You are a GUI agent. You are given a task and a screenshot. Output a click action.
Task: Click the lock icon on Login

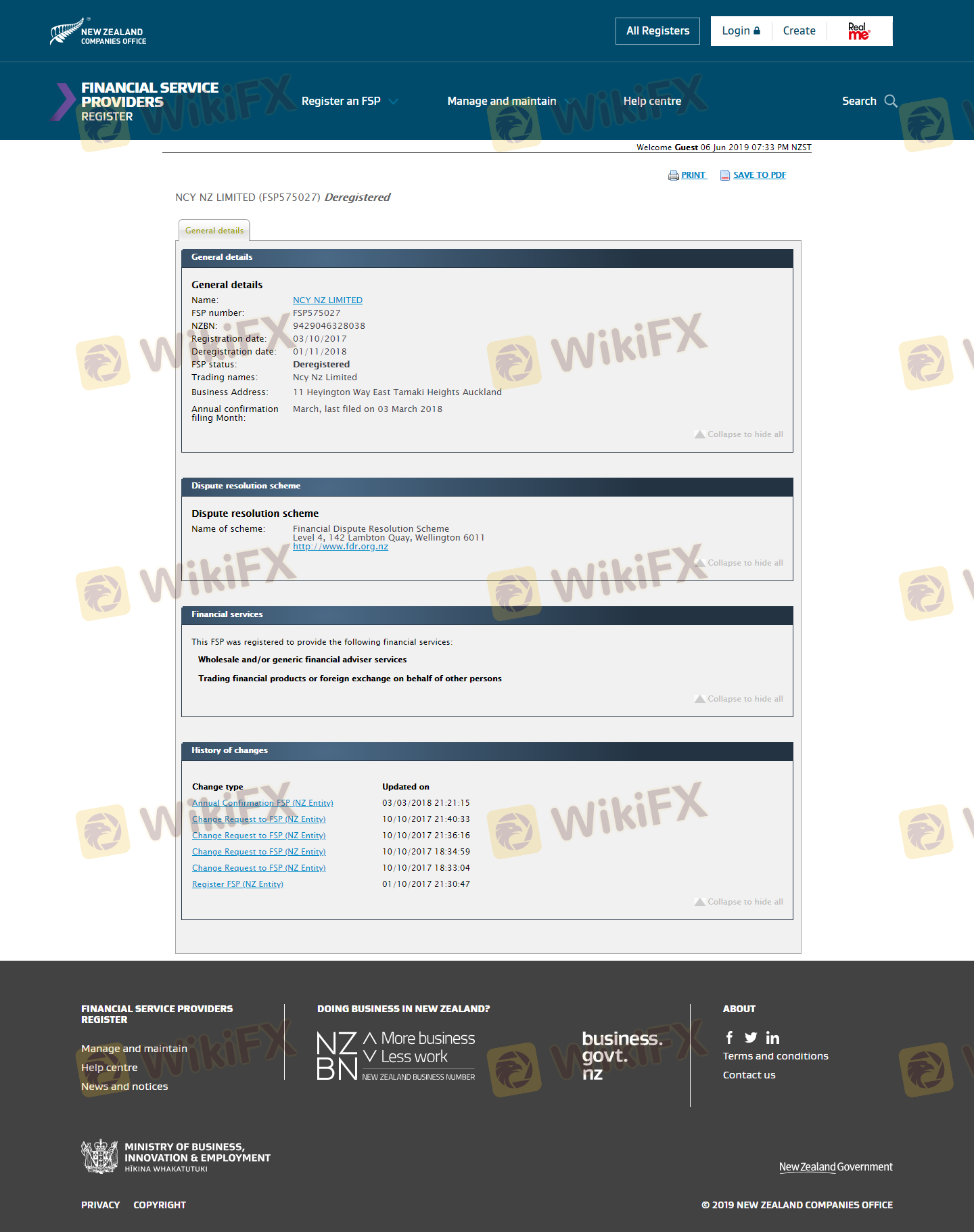[757, 31]
